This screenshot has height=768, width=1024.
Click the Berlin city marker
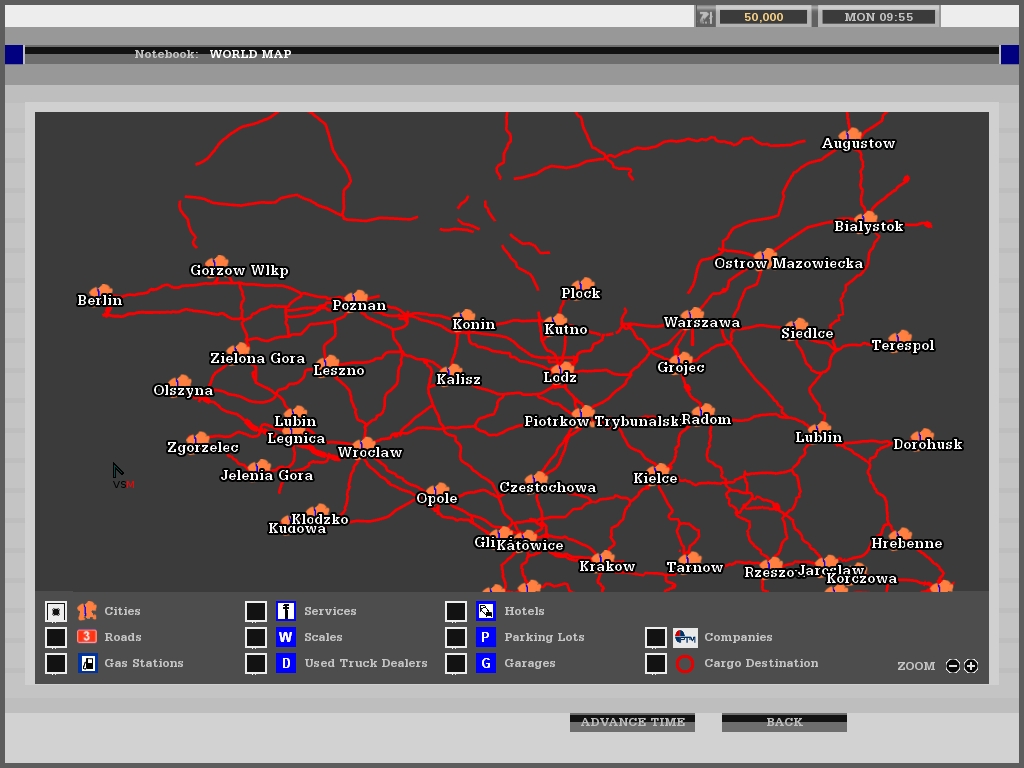100,292
